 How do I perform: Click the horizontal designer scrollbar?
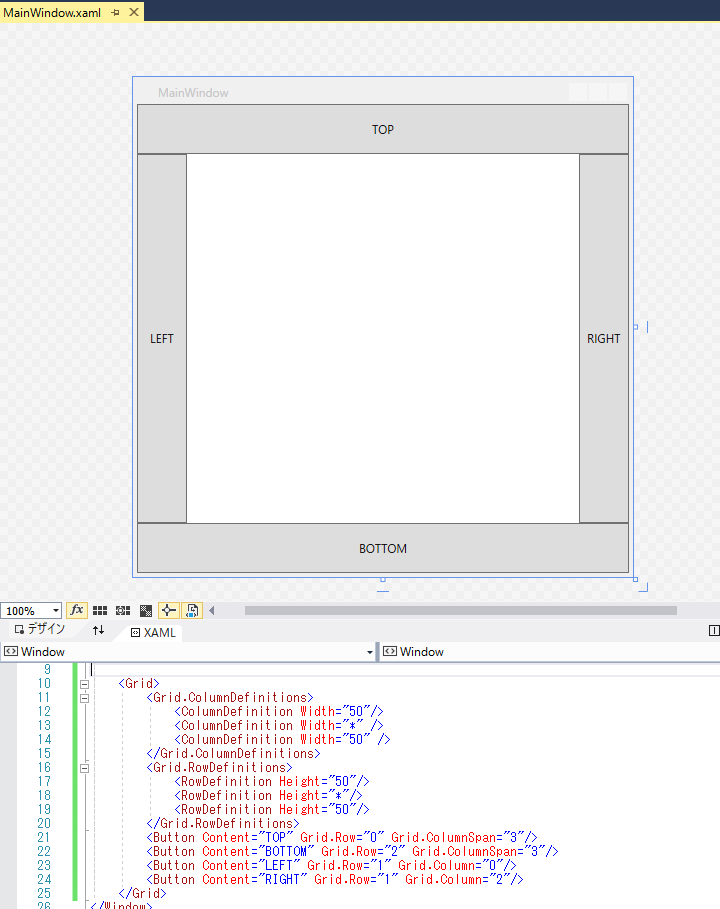click(460, 610)
